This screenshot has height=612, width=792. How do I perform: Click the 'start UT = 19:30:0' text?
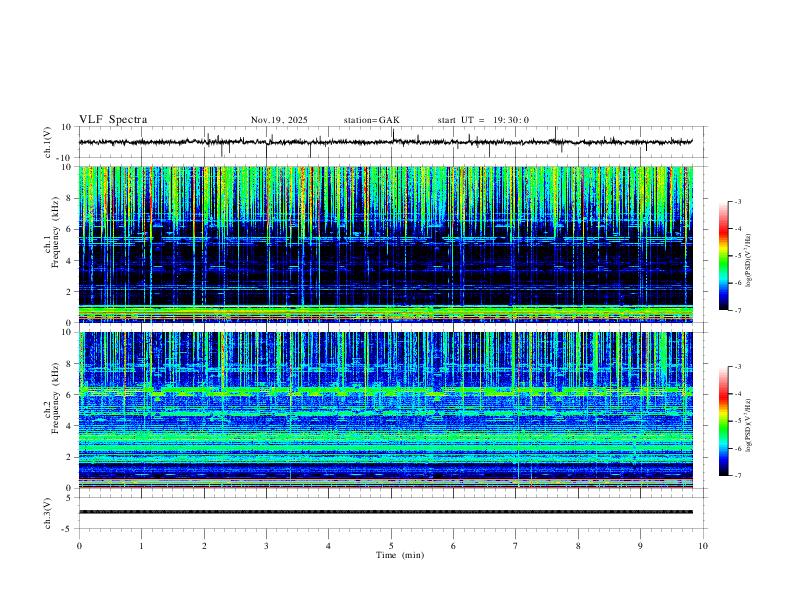coord(483,120)
